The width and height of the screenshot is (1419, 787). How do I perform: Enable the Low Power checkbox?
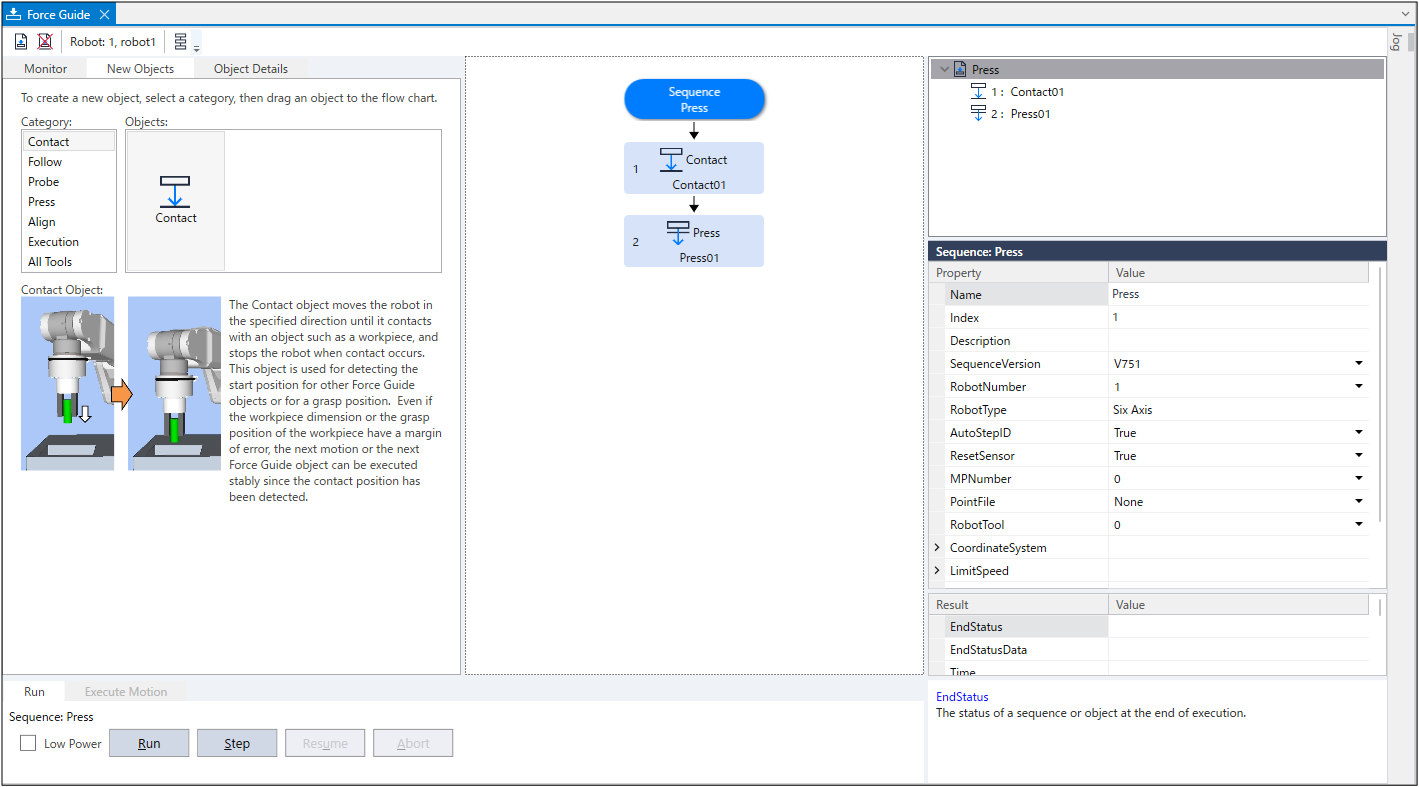(x=28, y=743)
